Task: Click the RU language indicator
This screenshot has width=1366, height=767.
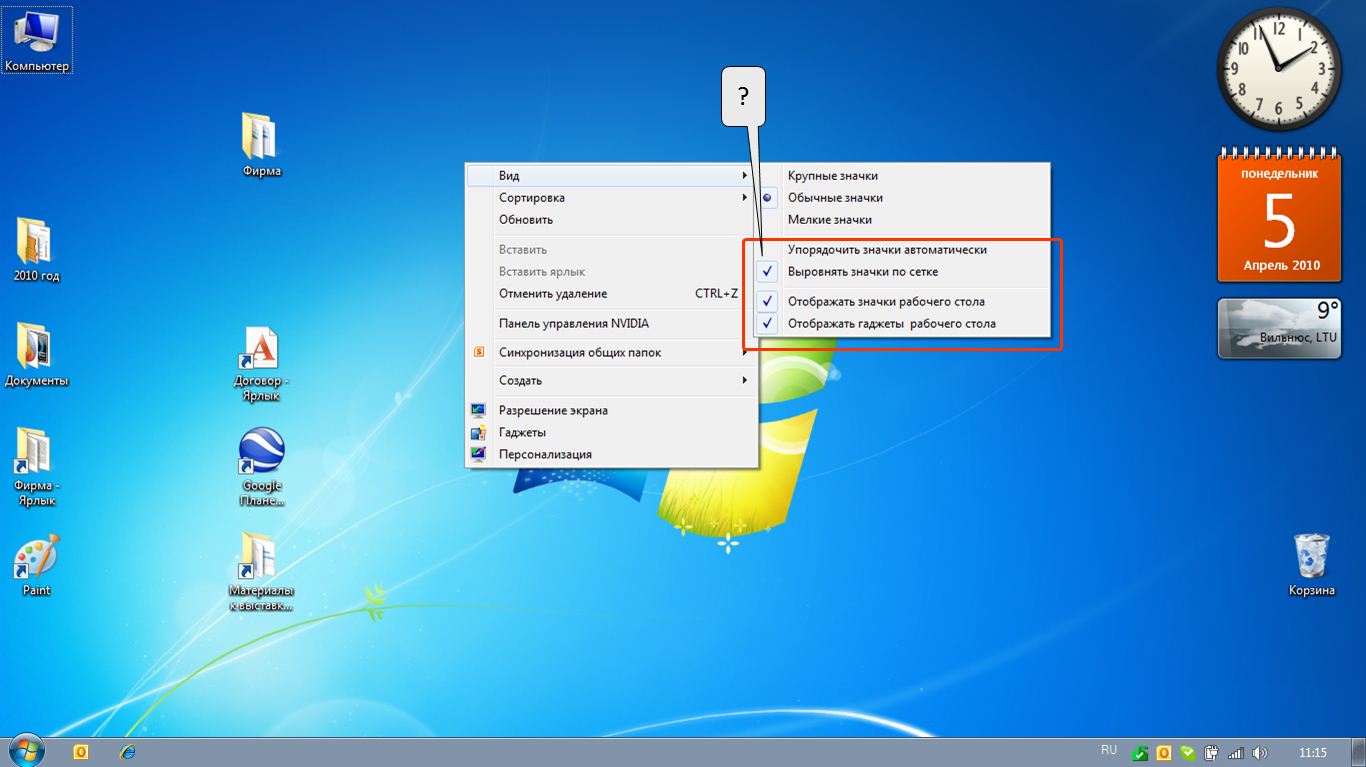Action: [x=1108, y=750]
